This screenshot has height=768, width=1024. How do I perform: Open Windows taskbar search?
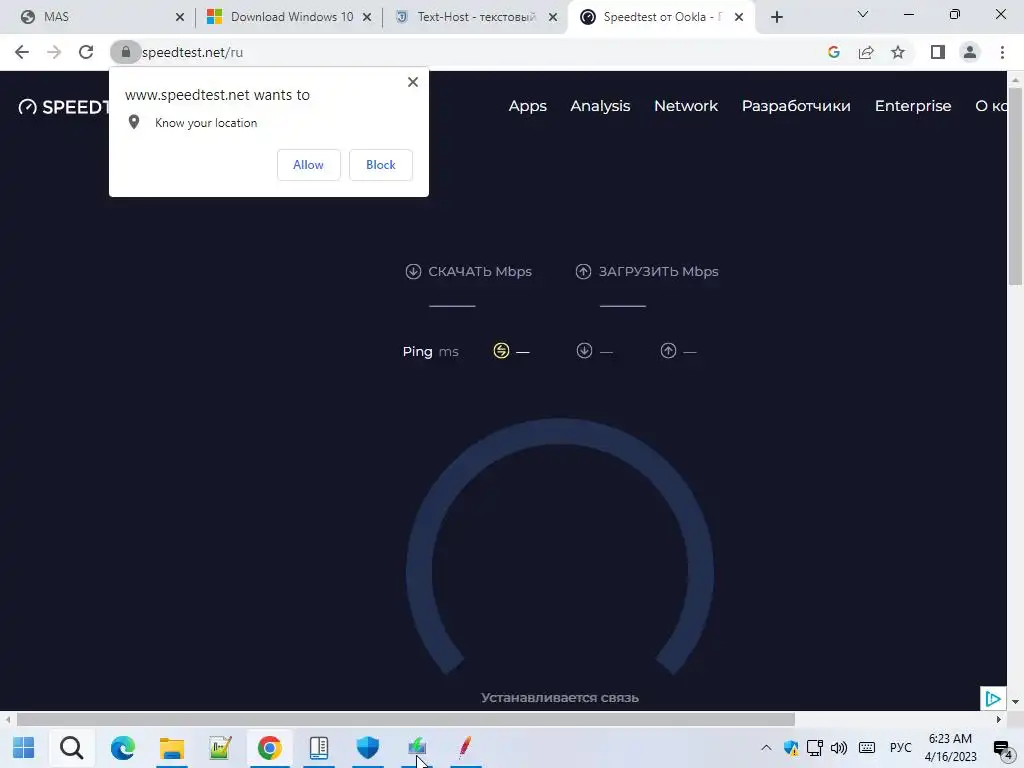pos(72,747)
